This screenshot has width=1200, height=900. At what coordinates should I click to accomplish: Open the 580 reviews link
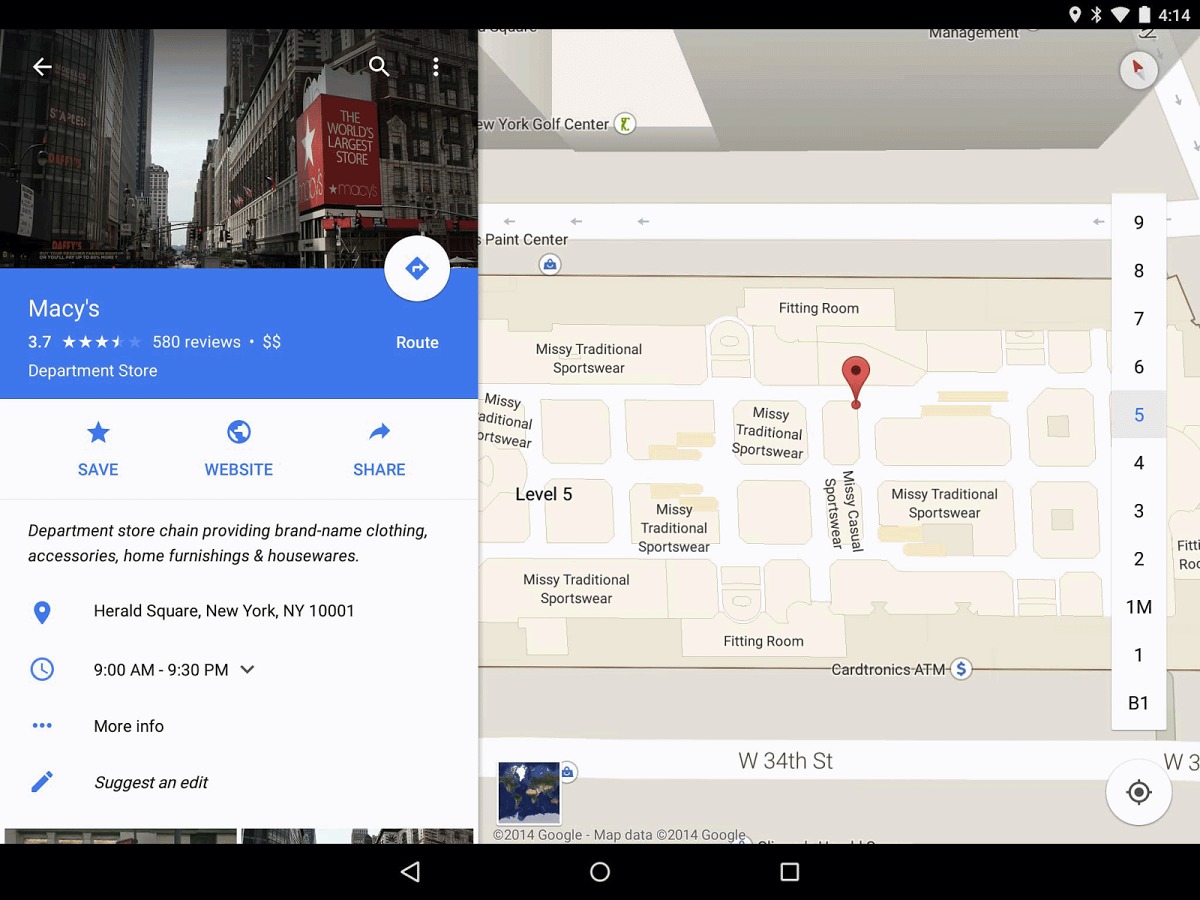point(196,342)
